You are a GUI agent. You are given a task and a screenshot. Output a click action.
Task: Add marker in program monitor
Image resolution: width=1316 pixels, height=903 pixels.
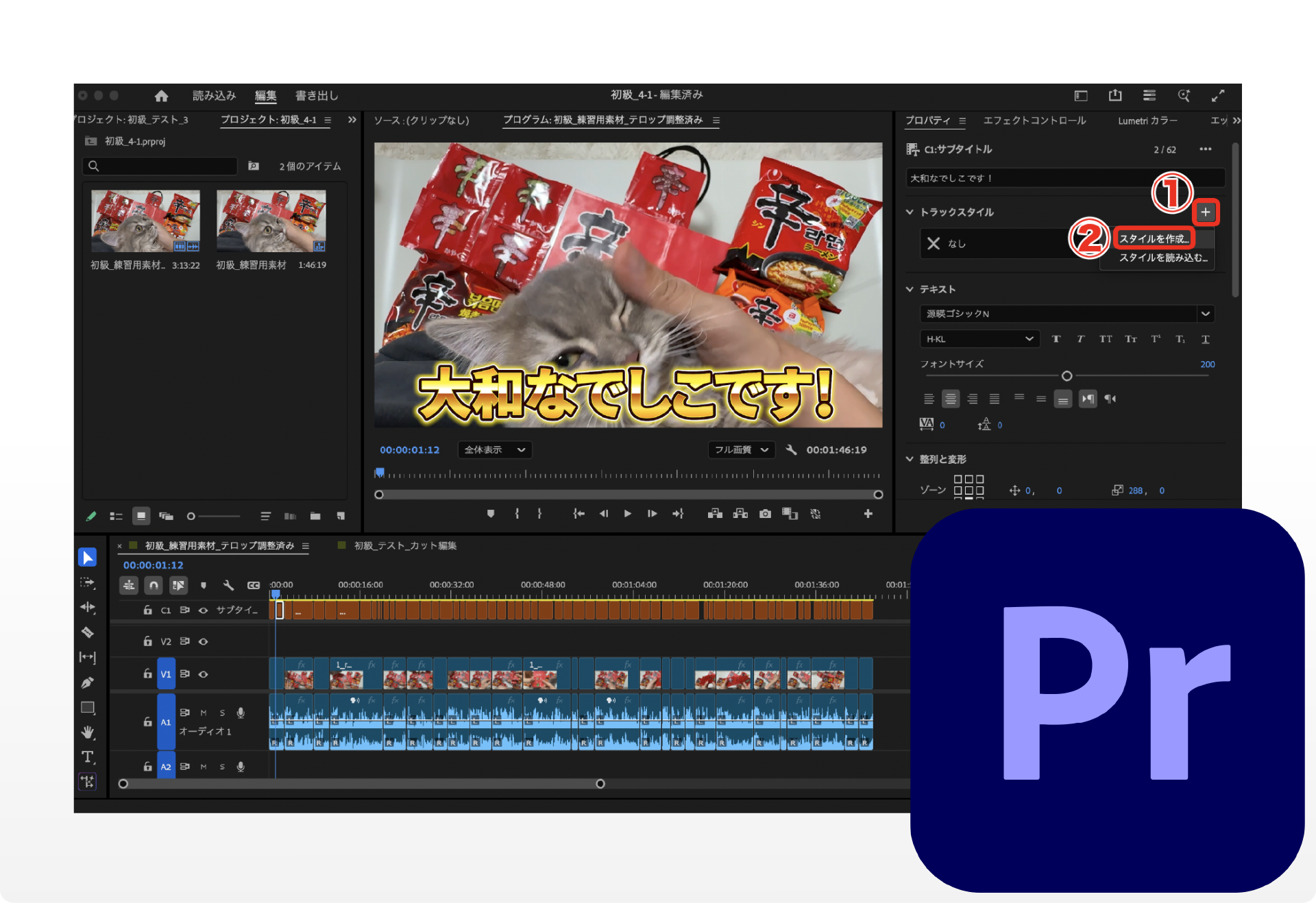tap(491, 514)
